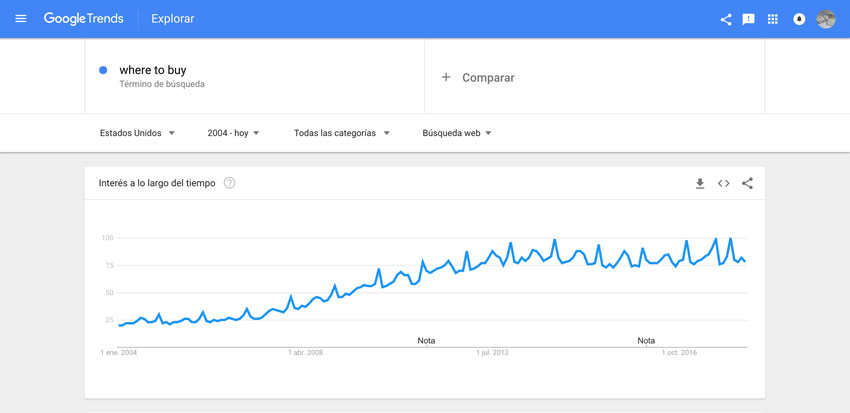Screen dimensions: 850x413
Task: Click the user account avatar
Action: tap(826, 20)
